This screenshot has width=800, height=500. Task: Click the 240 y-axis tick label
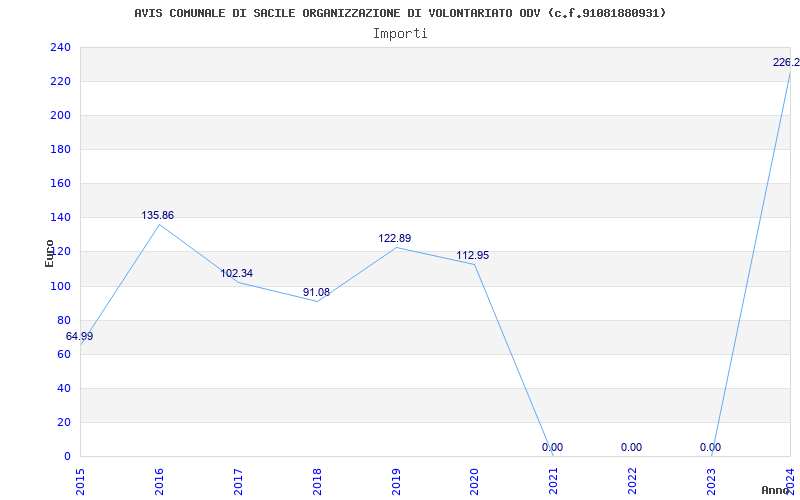click(61, 47)
